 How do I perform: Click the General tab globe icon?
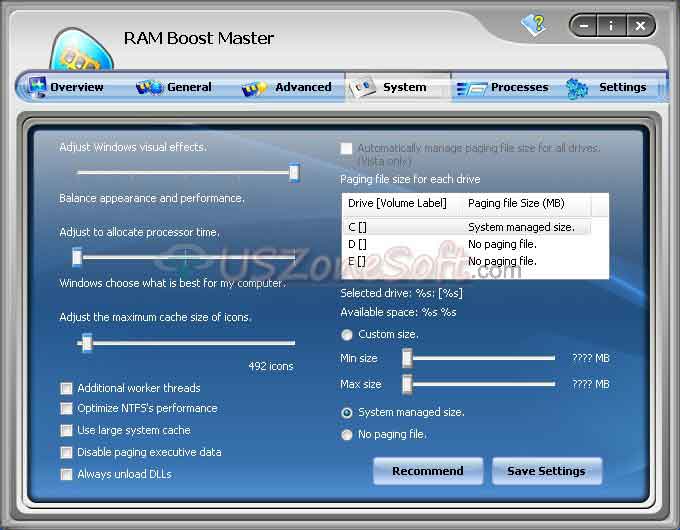point(149,87)
